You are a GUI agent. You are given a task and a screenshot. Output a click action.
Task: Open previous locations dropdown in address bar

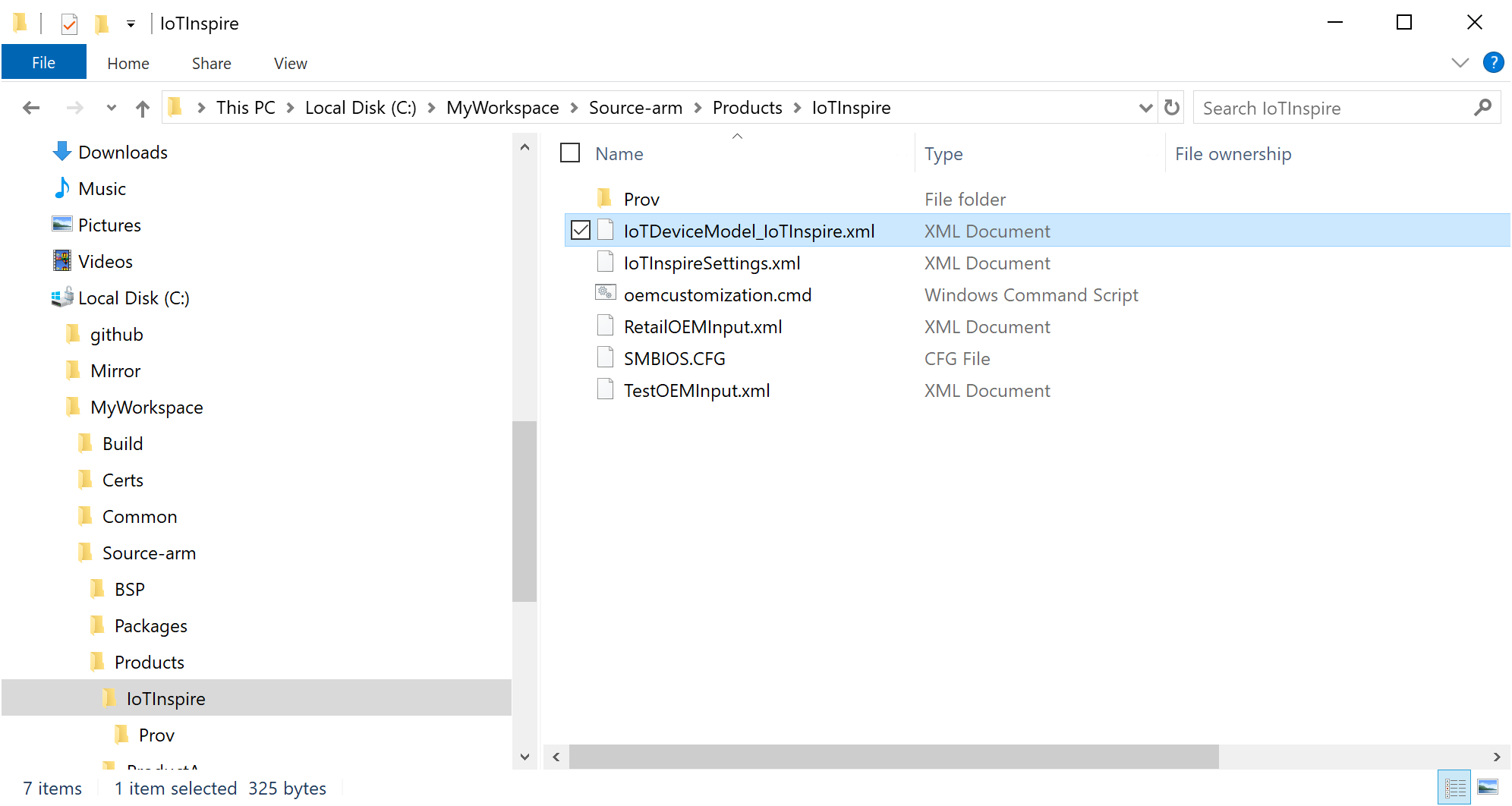[1145, 107]
